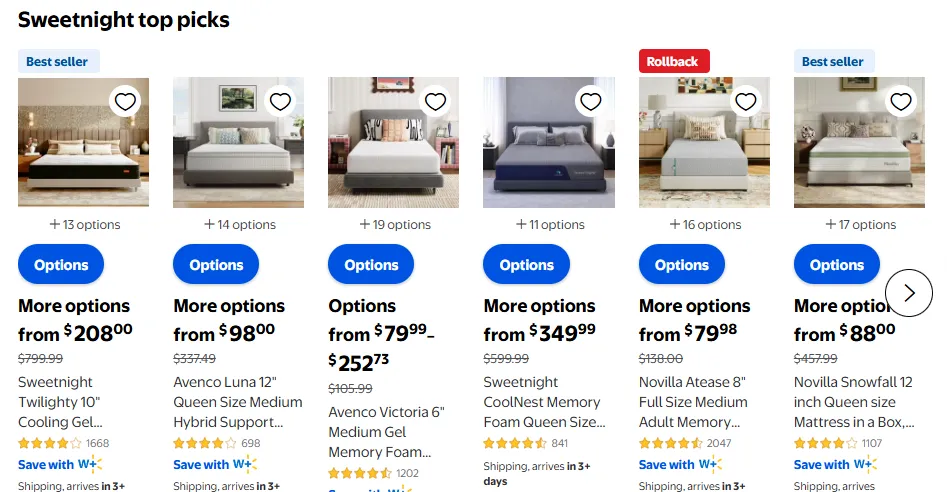Open Options for Sweetnight Twilighty mattress
Image resolution: width=947 pixels, height=492 pixels.
pos(61,265)
